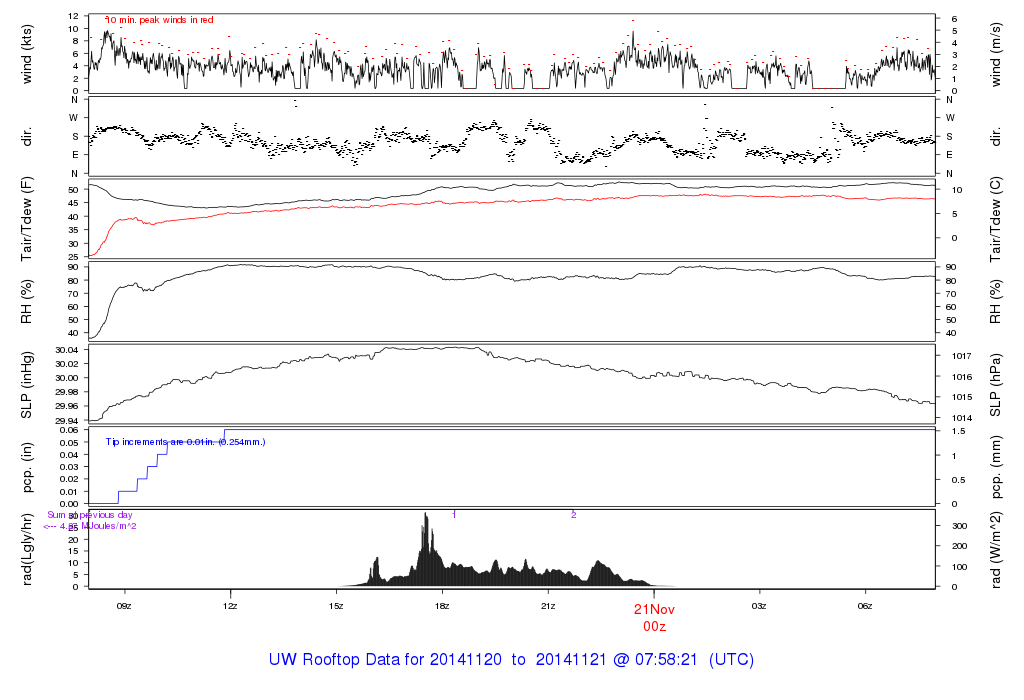Click the purple '2' marker in radiation panel
This screenshot has width=1024, height=700.
(573, 514)
